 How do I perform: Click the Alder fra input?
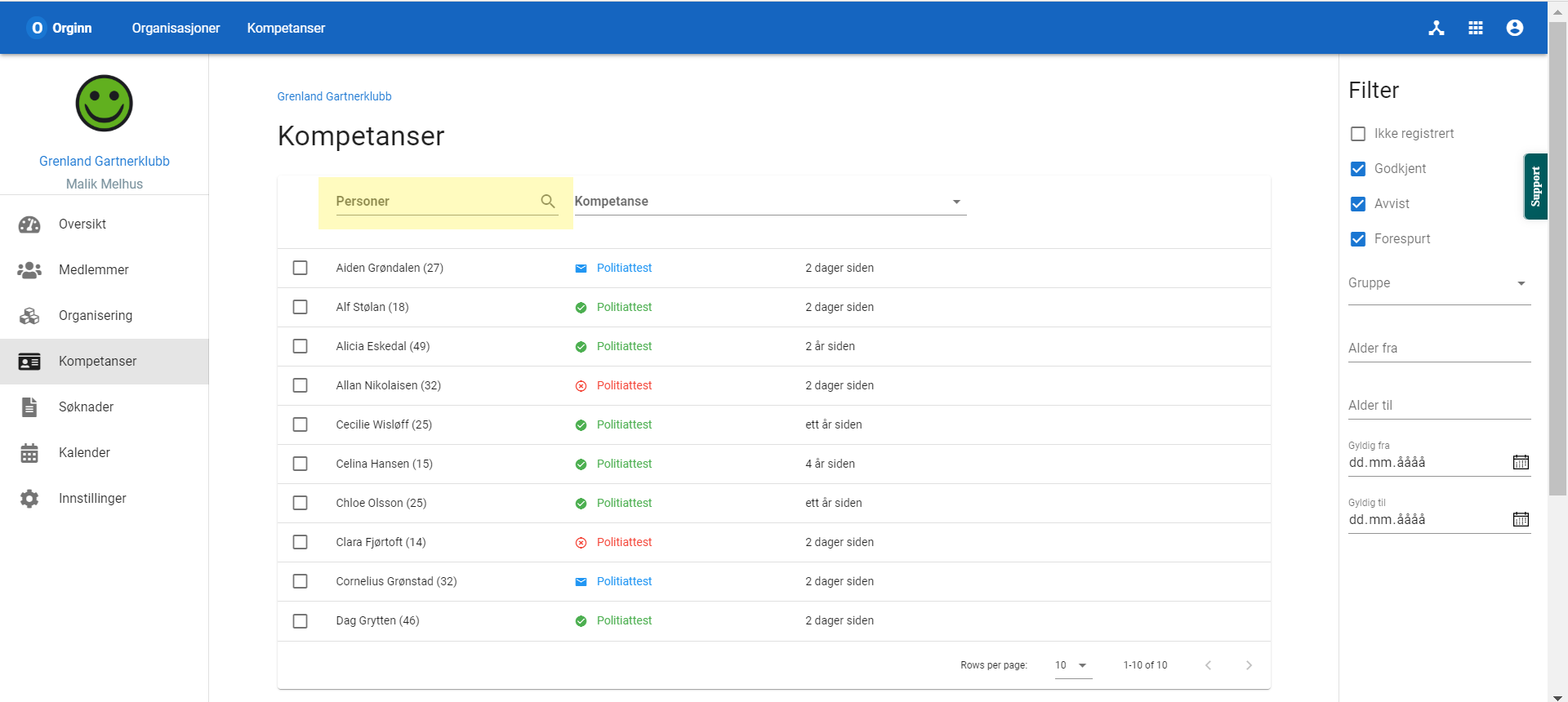coord(1439,349)
